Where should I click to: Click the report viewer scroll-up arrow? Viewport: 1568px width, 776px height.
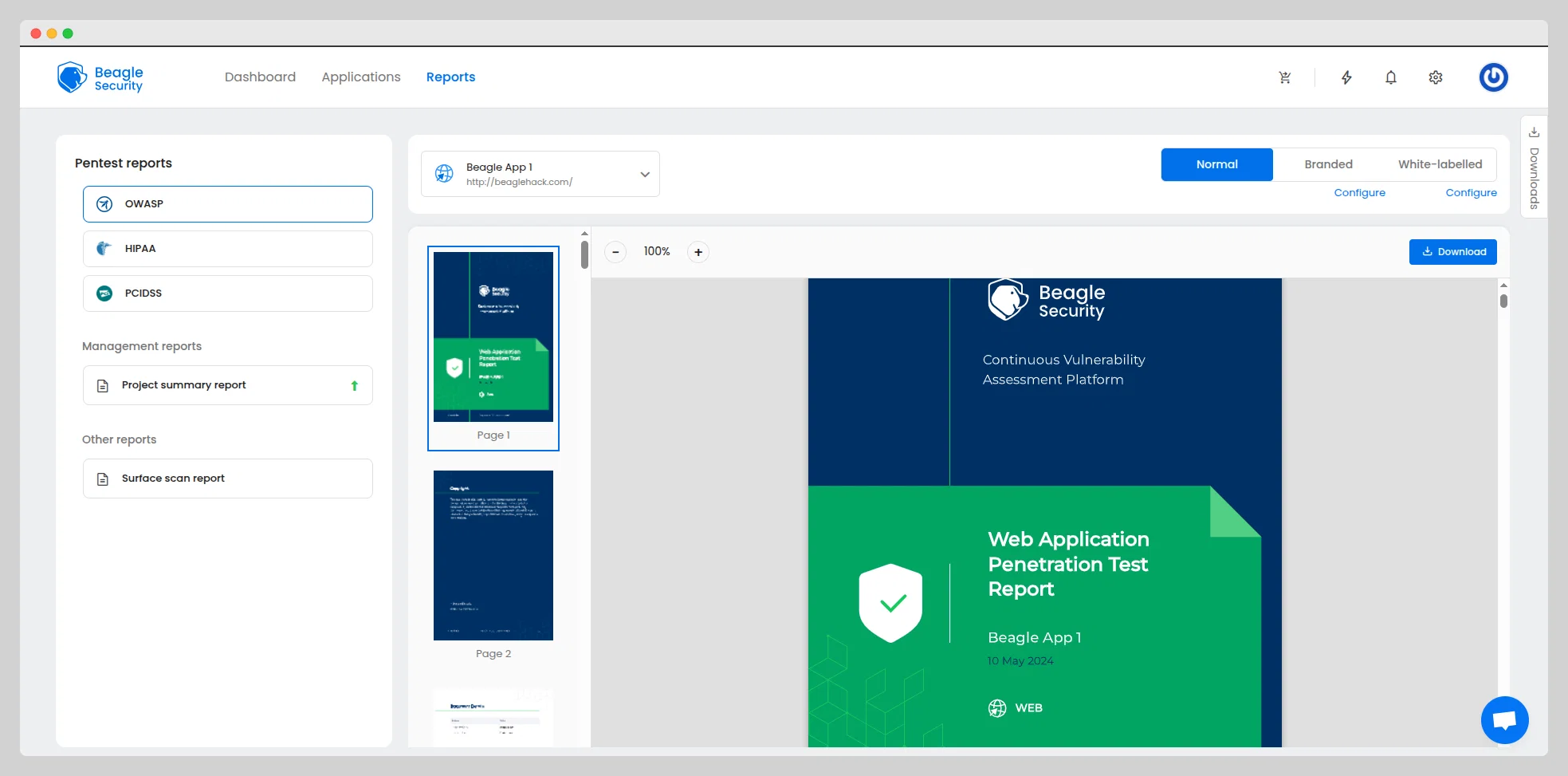(x=1503, y=286)
